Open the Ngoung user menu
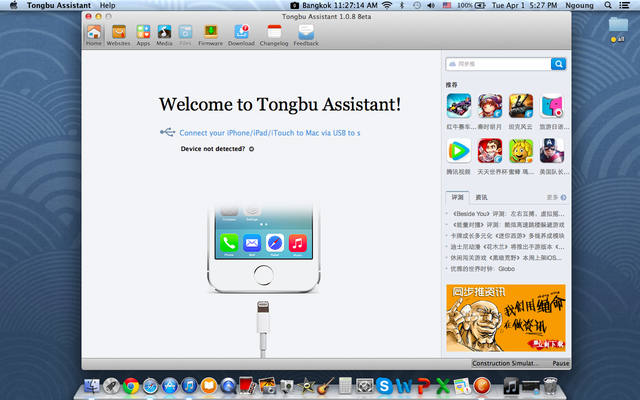 [579, 5]
